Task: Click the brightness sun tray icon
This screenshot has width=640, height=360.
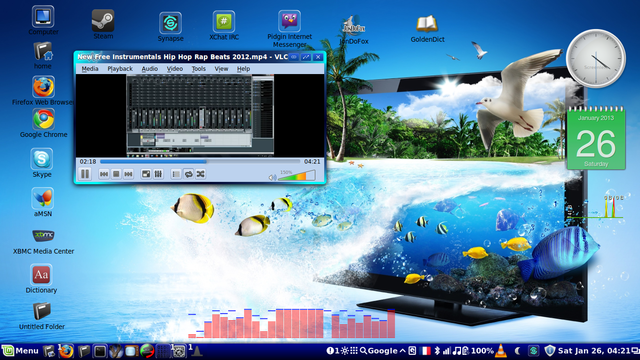Action: (x=345, y=351)
